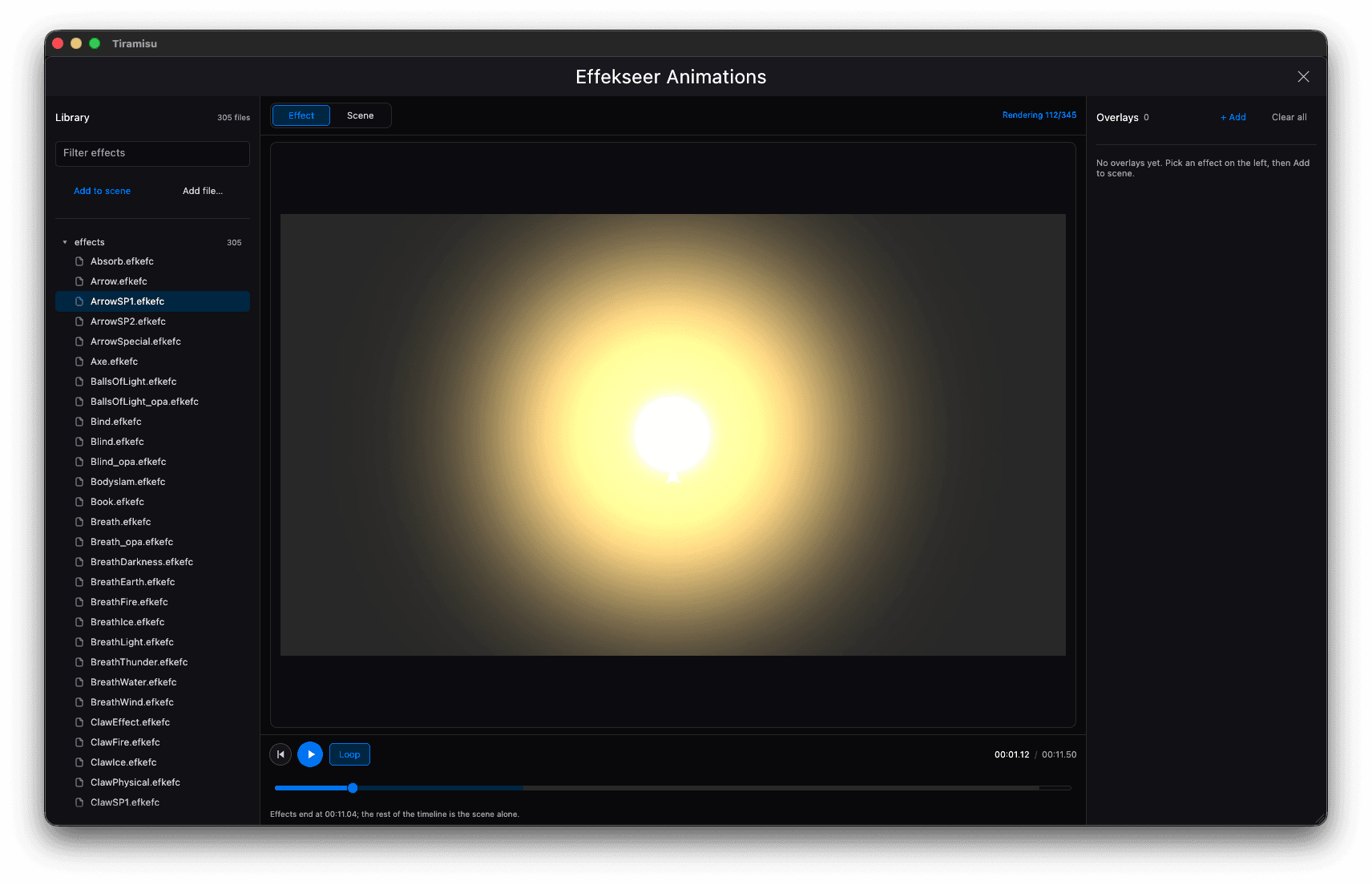Select BallsOfLight_opa.efkefc in the library

[152, 402]
